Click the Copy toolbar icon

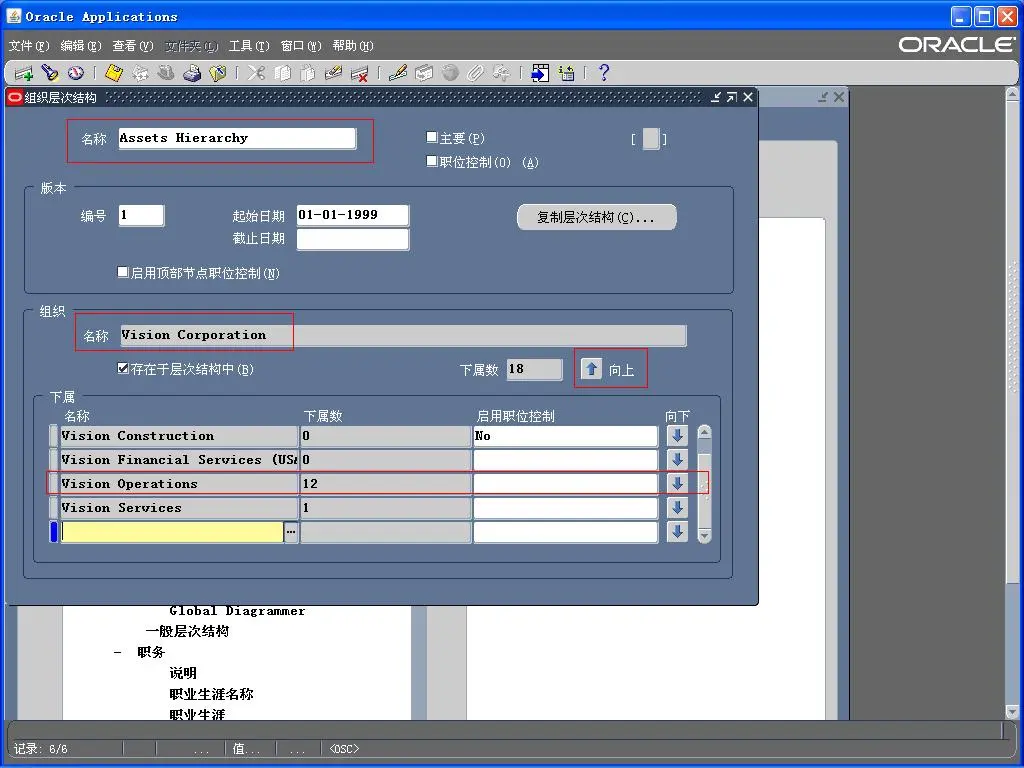click(x=282, y=73)
